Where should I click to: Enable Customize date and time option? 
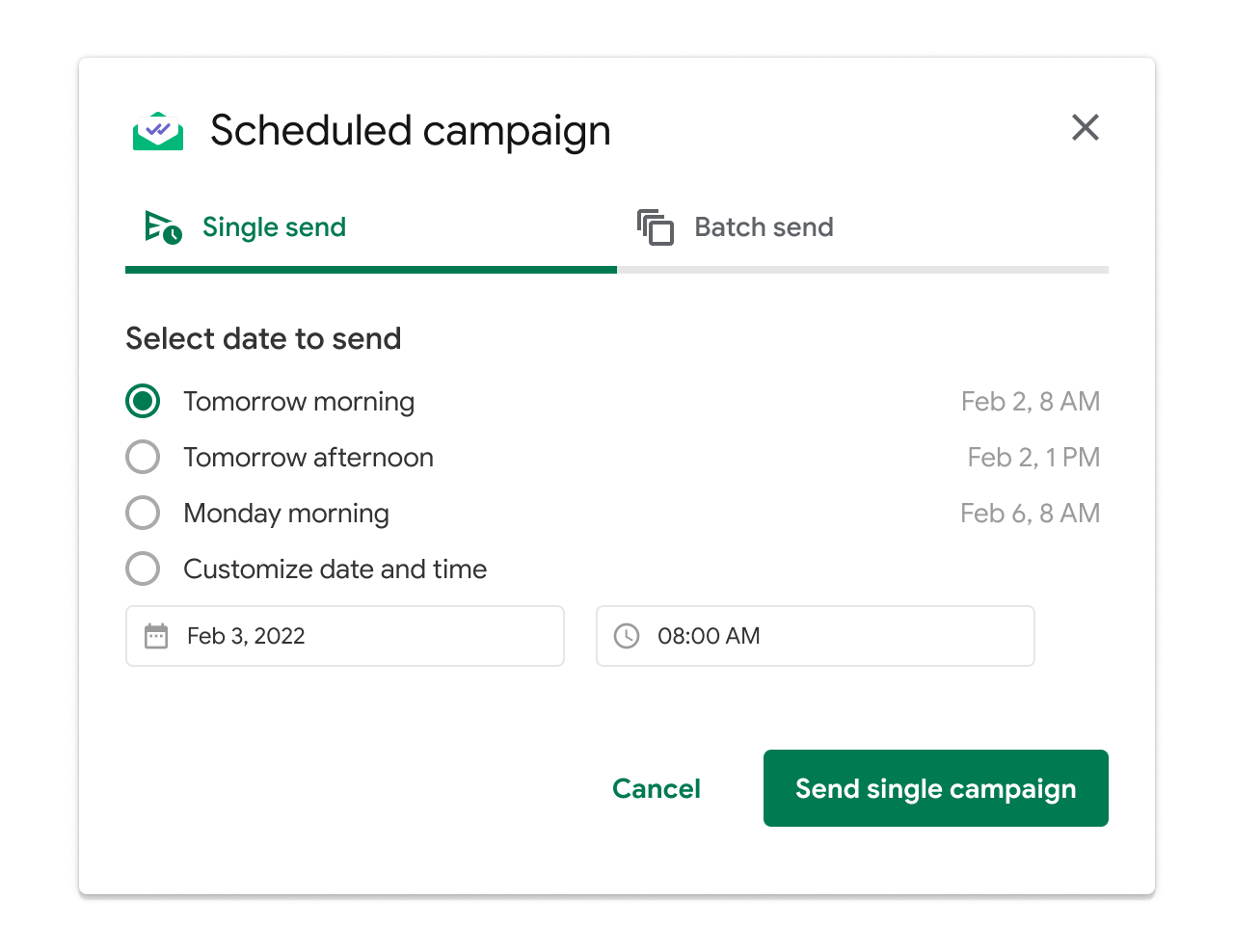(x=143, y=569)
